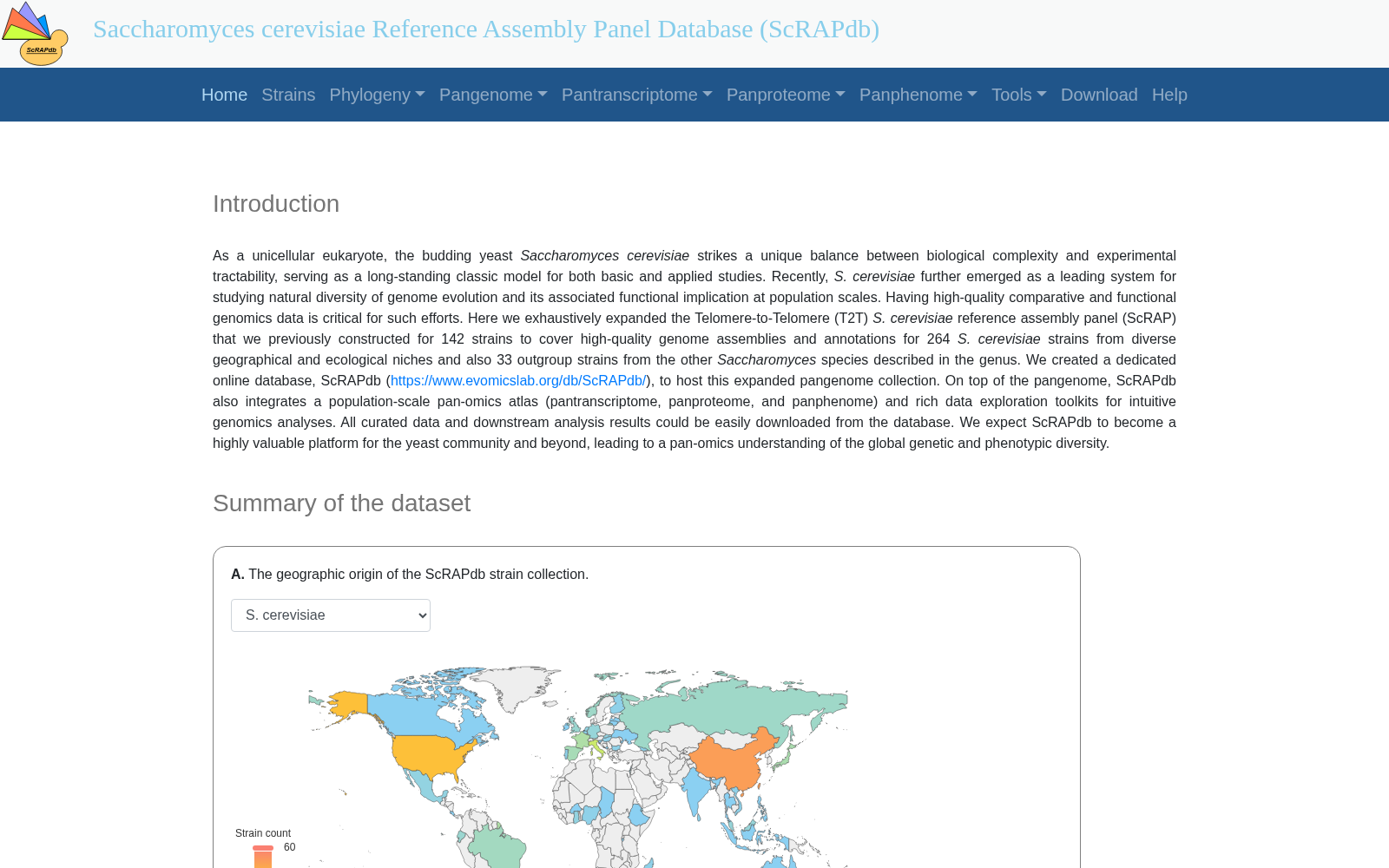
Task: Open the Tools dropdown menu
Action: click(1019, 95)
